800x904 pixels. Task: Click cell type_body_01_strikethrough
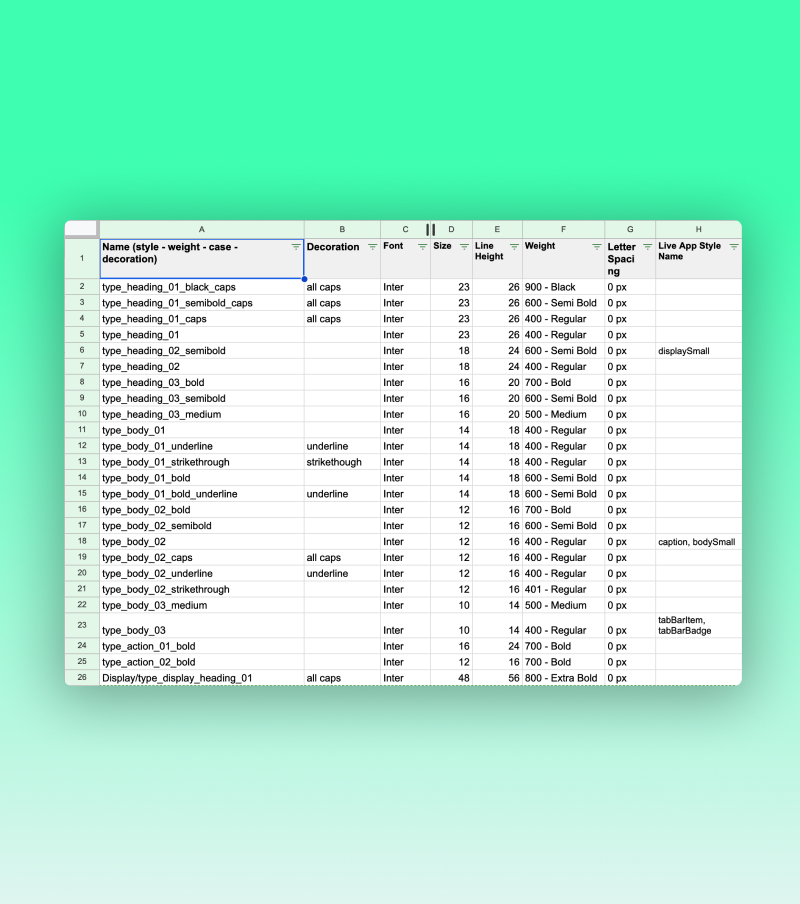tap(202, 462)
